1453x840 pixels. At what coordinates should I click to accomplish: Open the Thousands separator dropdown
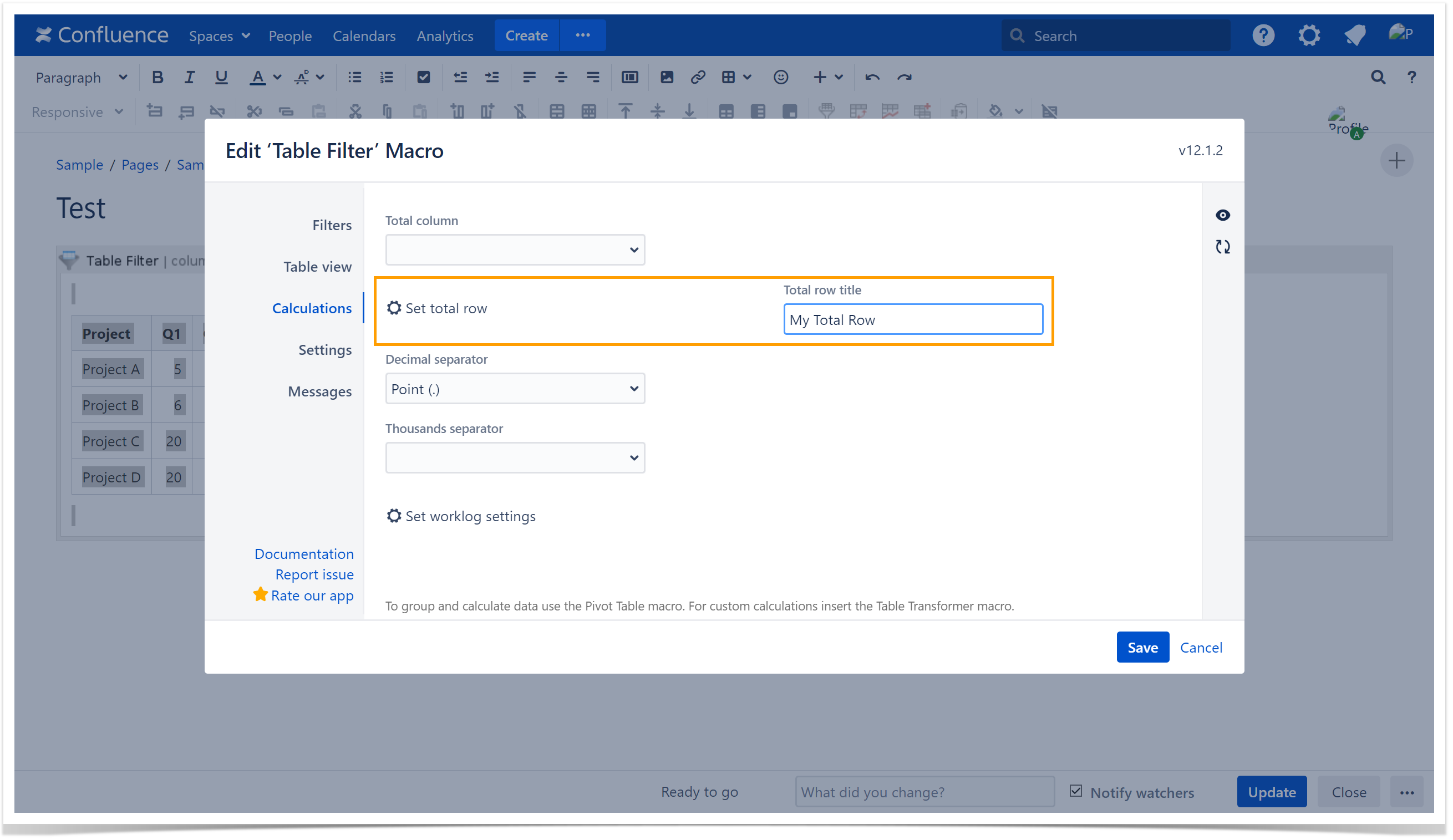(x=514, y=458)
